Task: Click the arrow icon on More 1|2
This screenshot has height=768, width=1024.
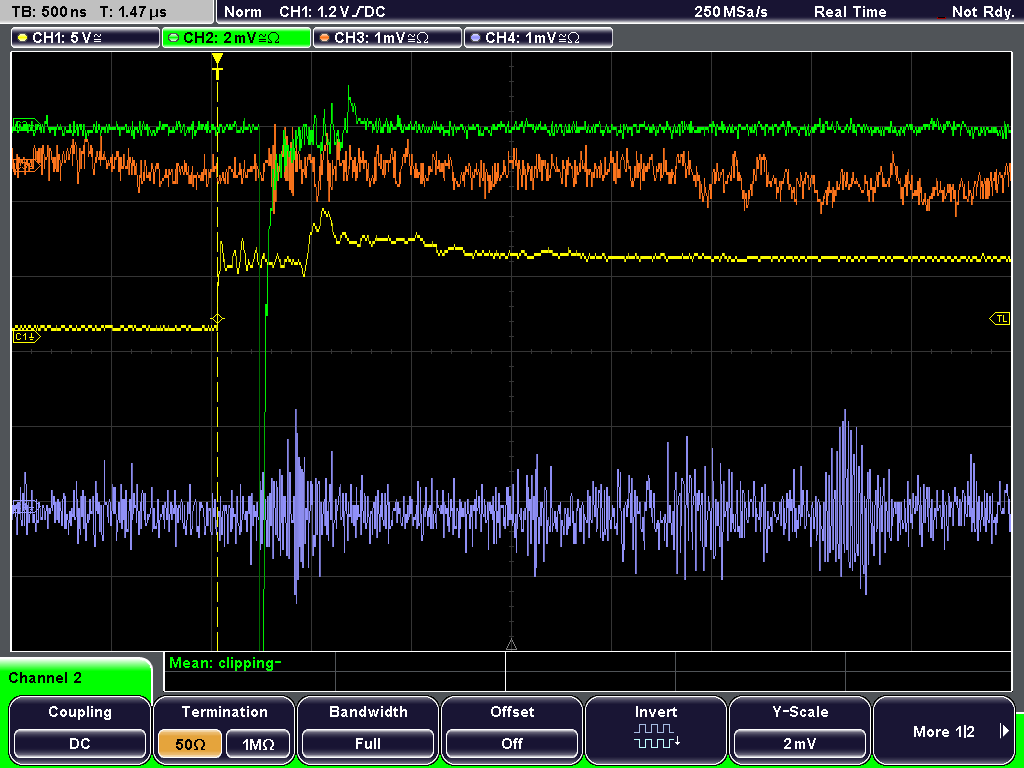Action: click(x=1004, y=730)
